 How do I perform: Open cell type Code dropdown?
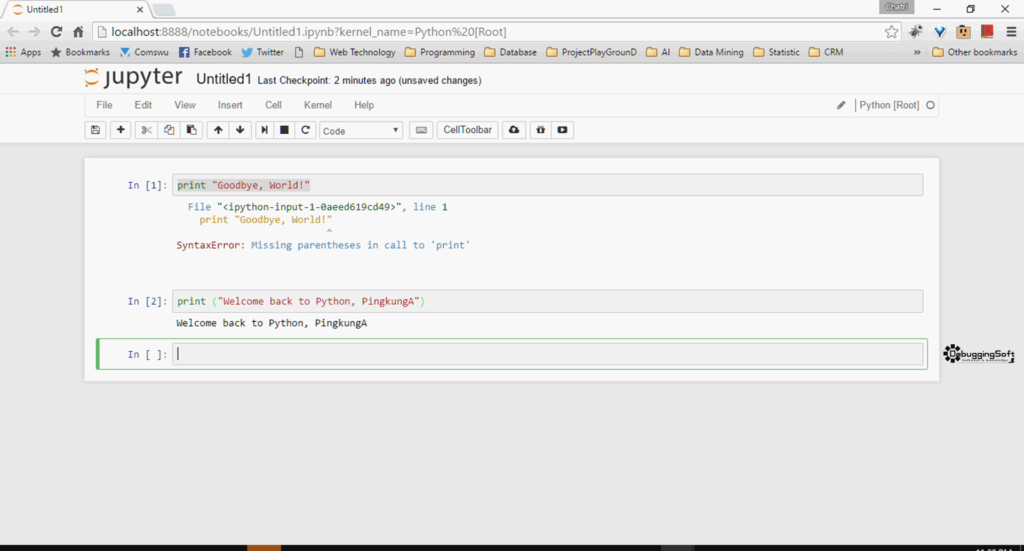point(360,131)
